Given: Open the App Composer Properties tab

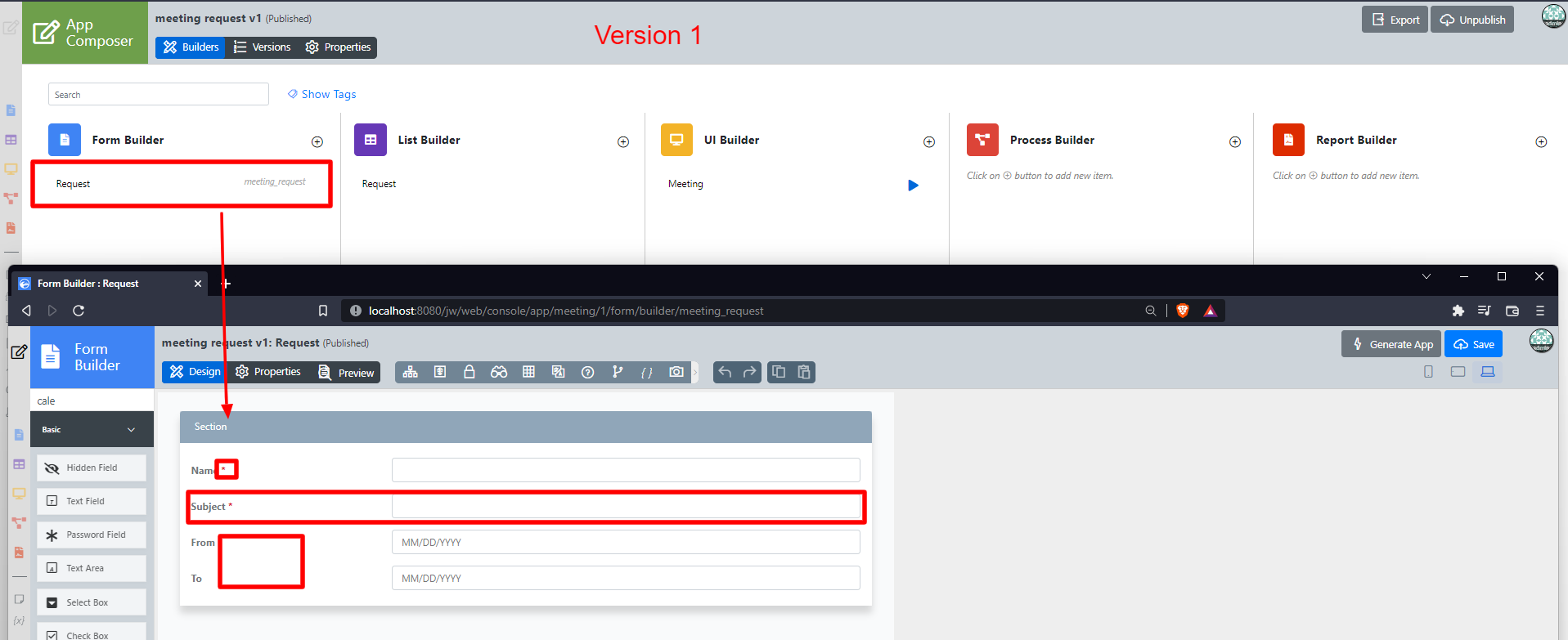Looking at the screenshot, I should pyautogui.click(x=338, y=47).
